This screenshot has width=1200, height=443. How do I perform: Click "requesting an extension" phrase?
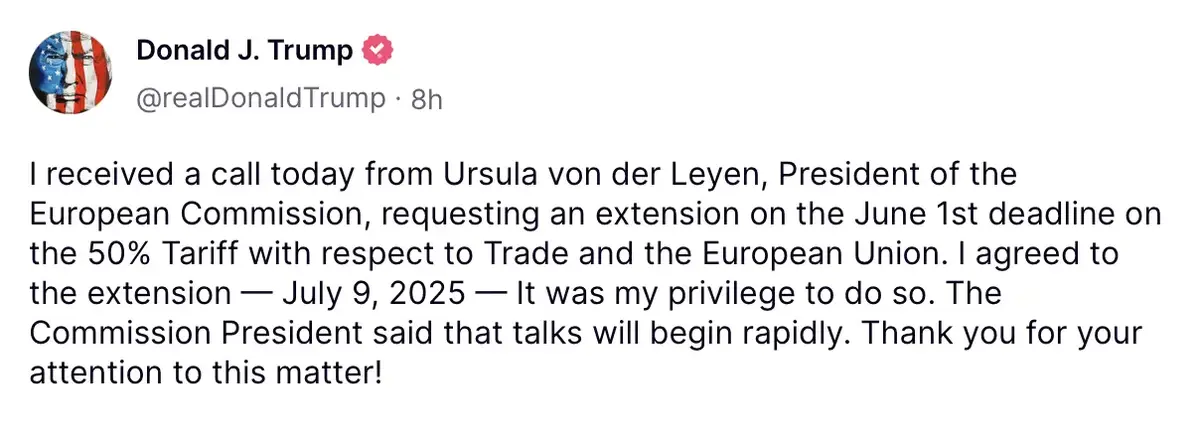pos(516,215)
